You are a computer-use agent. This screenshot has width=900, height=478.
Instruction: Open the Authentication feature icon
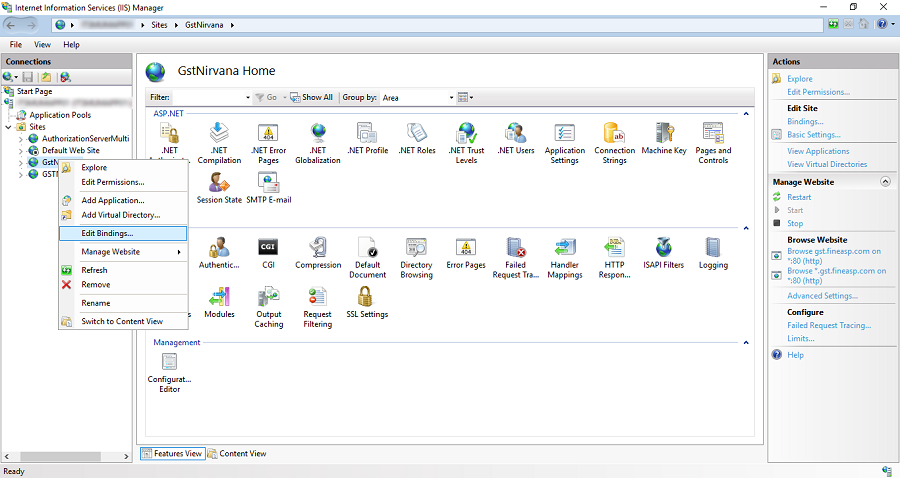(219, 254)
